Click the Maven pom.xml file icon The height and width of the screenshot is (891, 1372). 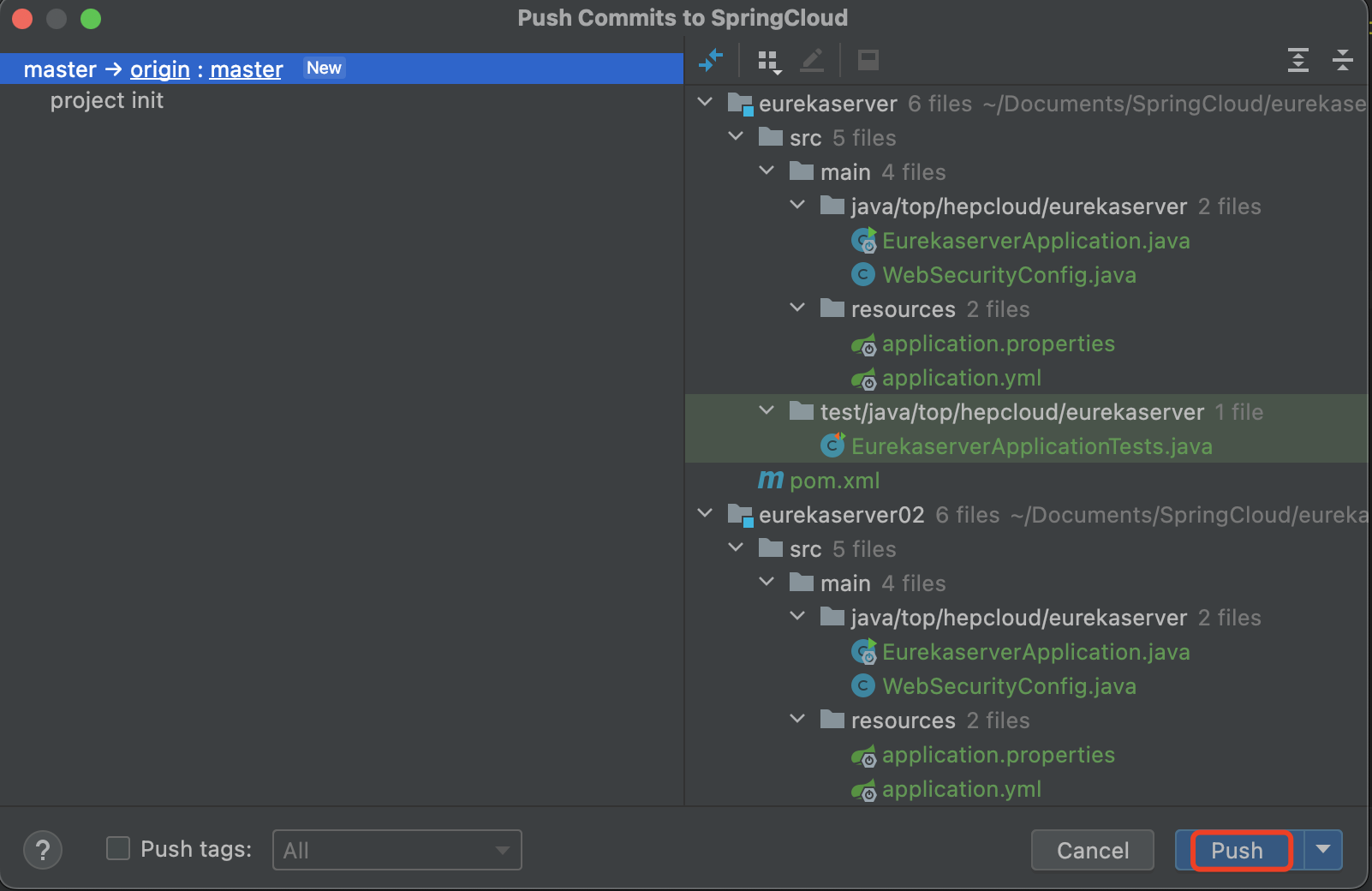771,481
